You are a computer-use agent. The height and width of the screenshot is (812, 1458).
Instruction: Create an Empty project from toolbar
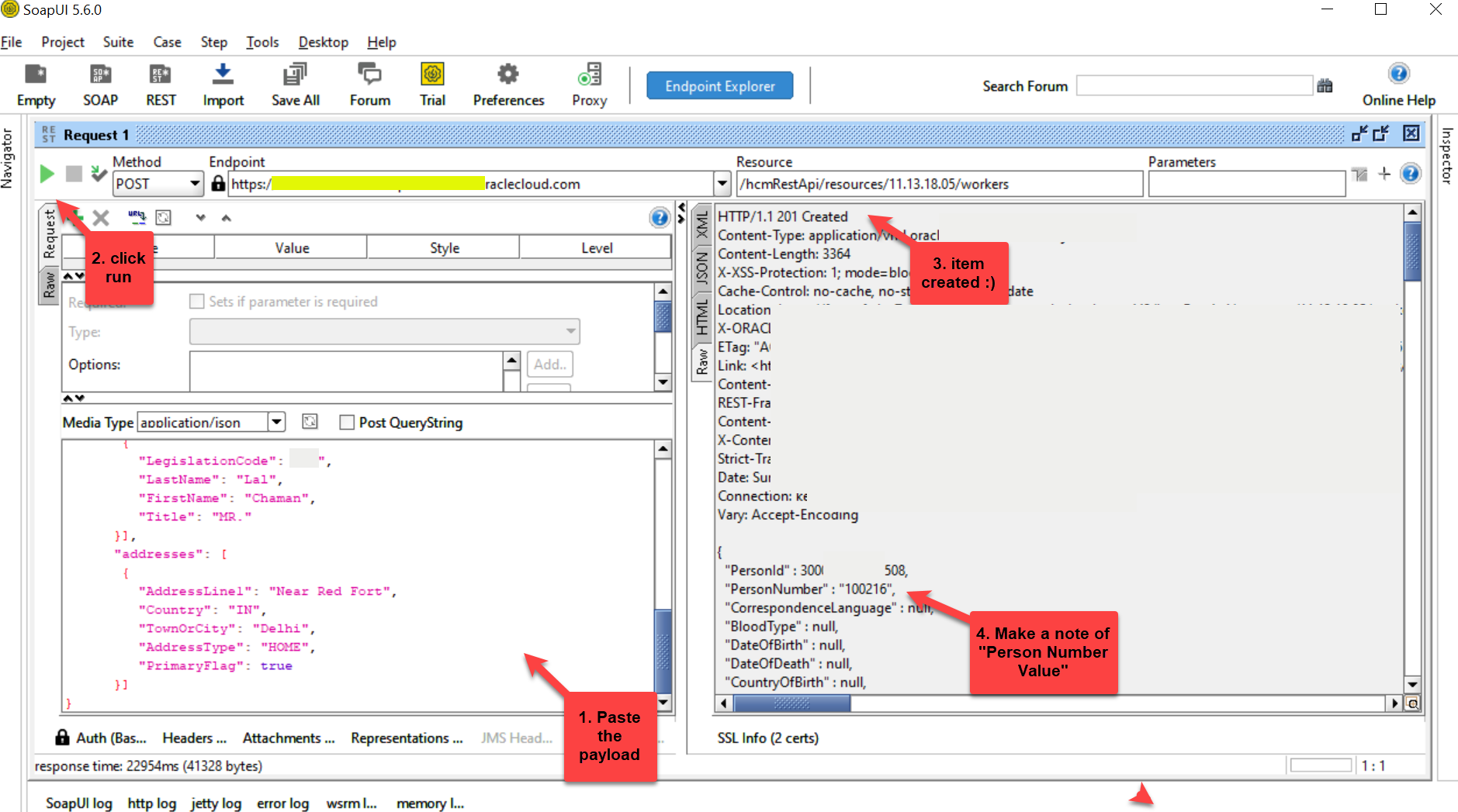pyautogui.click(x=36, y=85)
